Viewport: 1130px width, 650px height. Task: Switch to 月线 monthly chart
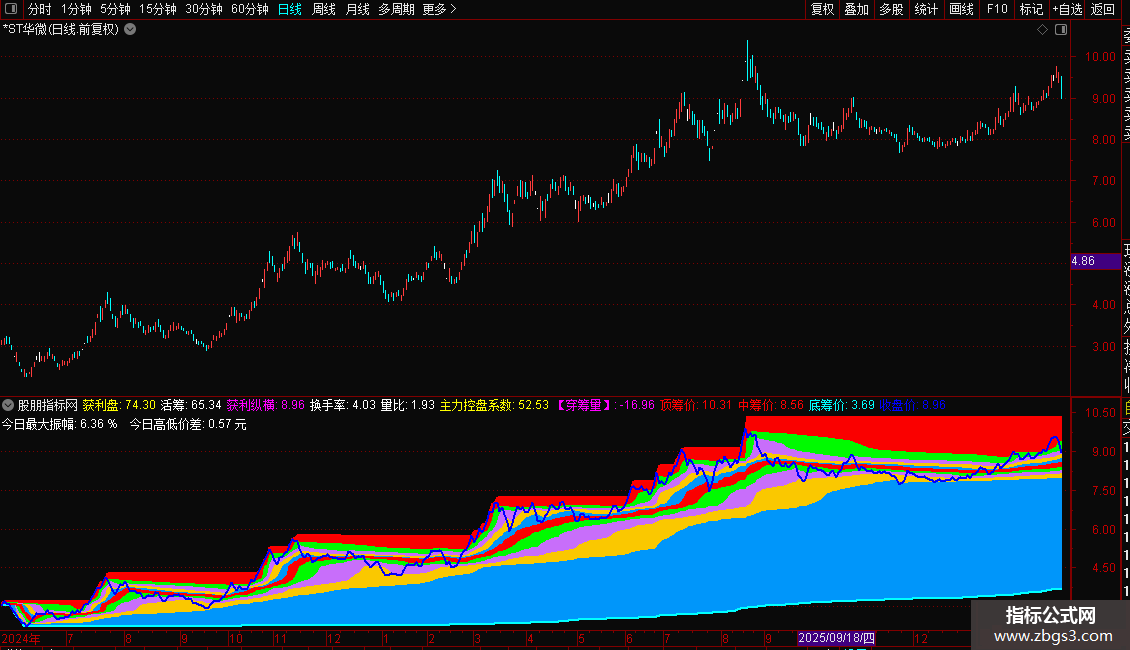click(x=357, y=9)
